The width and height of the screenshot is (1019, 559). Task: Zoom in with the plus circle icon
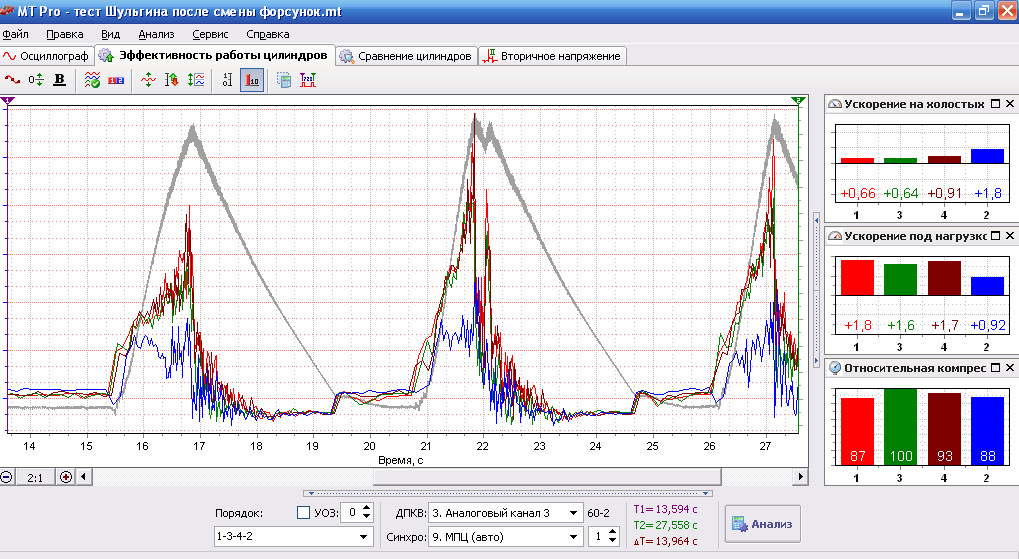point(66,477)
